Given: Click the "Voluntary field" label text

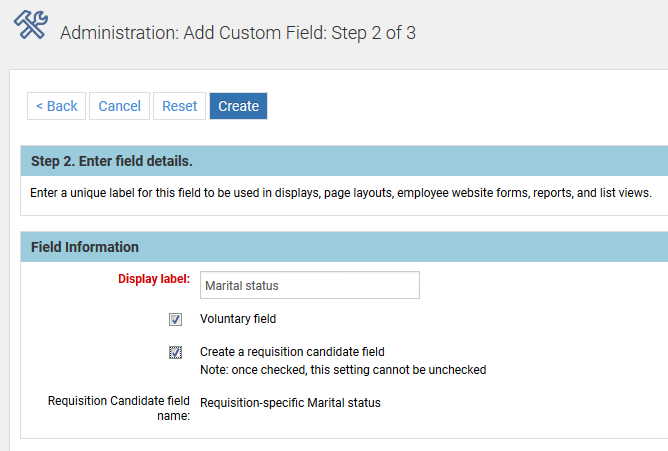Looking at the screenshot, I should pos(238,319).
